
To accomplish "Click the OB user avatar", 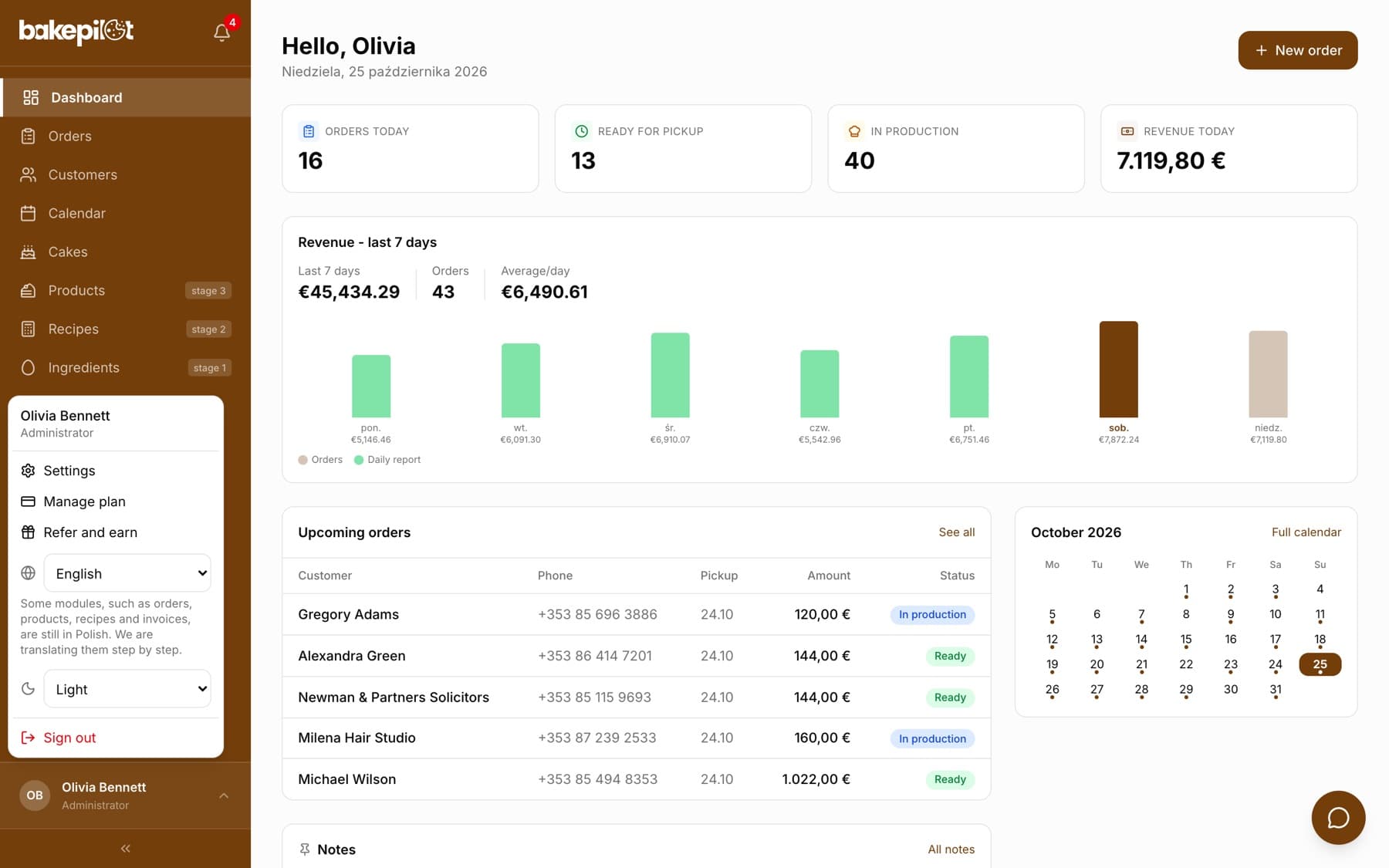I will [35, 795].
